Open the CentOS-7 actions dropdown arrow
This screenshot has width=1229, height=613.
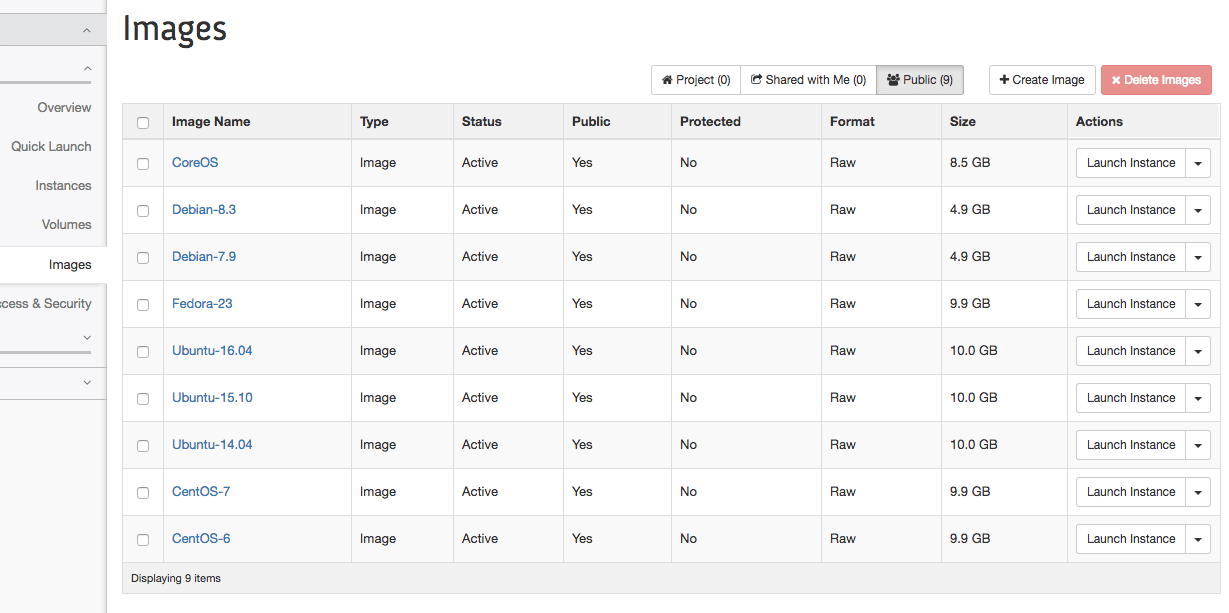[1198, 492]
